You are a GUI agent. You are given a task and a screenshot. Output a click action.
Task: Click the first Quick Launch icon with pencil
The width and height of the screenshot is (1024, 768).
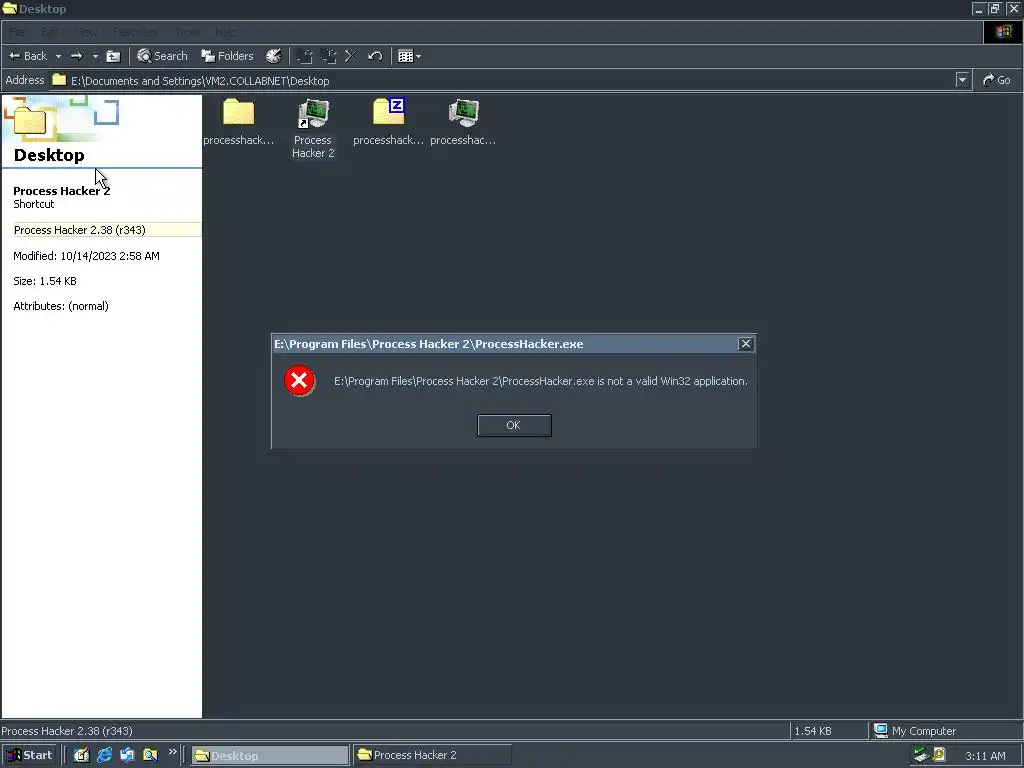pyautogui.click(x=81, y=755)
